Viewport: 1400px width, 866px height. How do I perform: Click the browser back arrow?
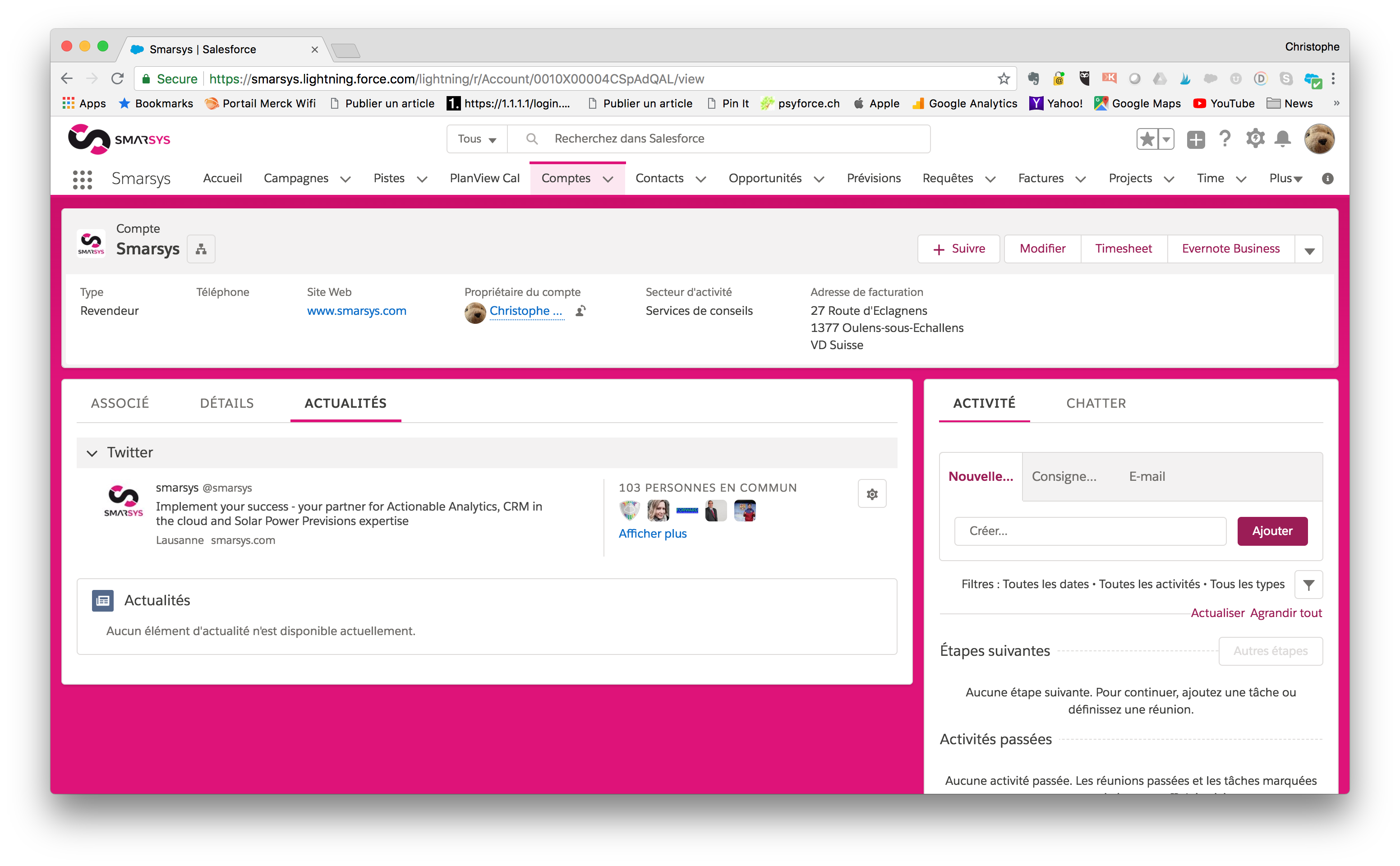click(67, 78)
